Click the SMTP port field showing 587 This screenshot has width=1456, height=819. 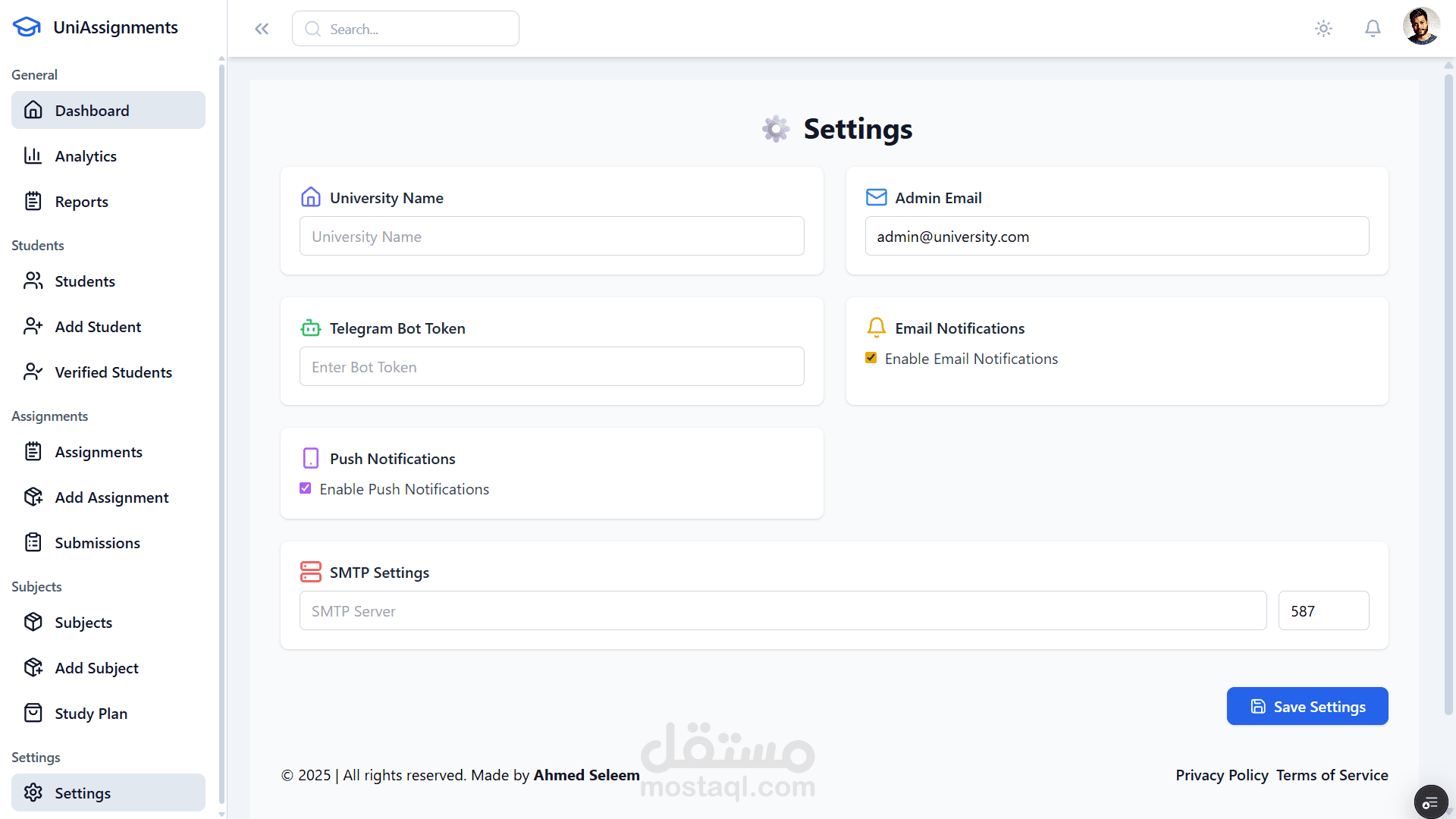coord(1323,611)
